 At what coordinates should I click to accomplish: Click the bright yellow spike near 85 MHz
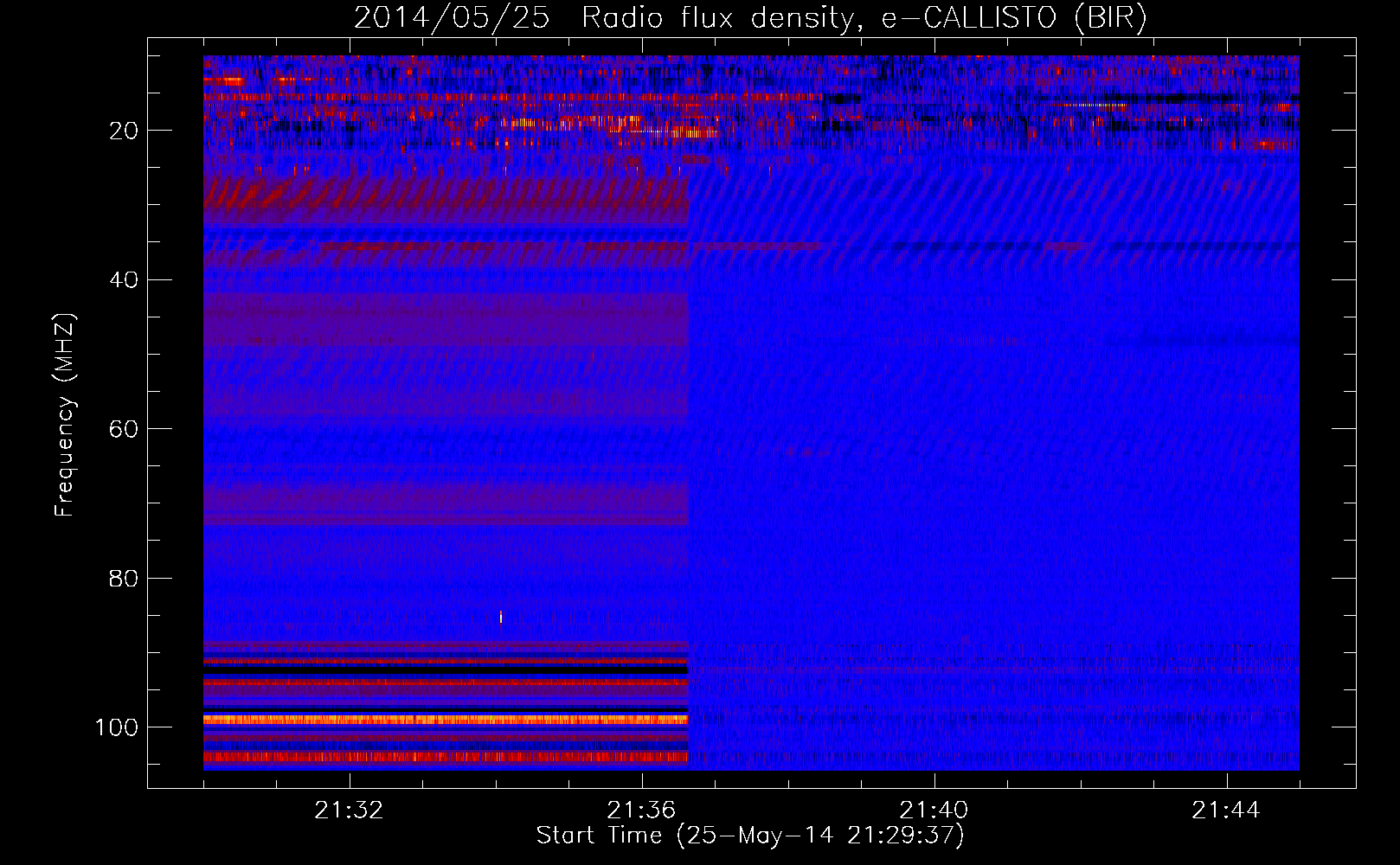[501, 617]
